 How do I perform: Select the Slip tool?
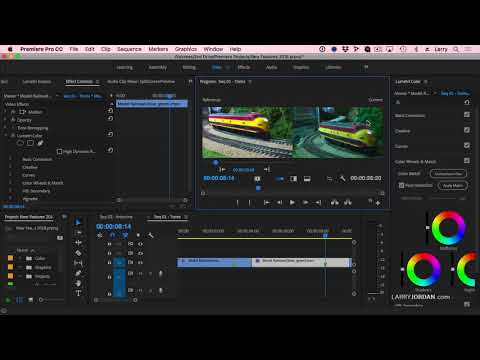click(78, 263)
